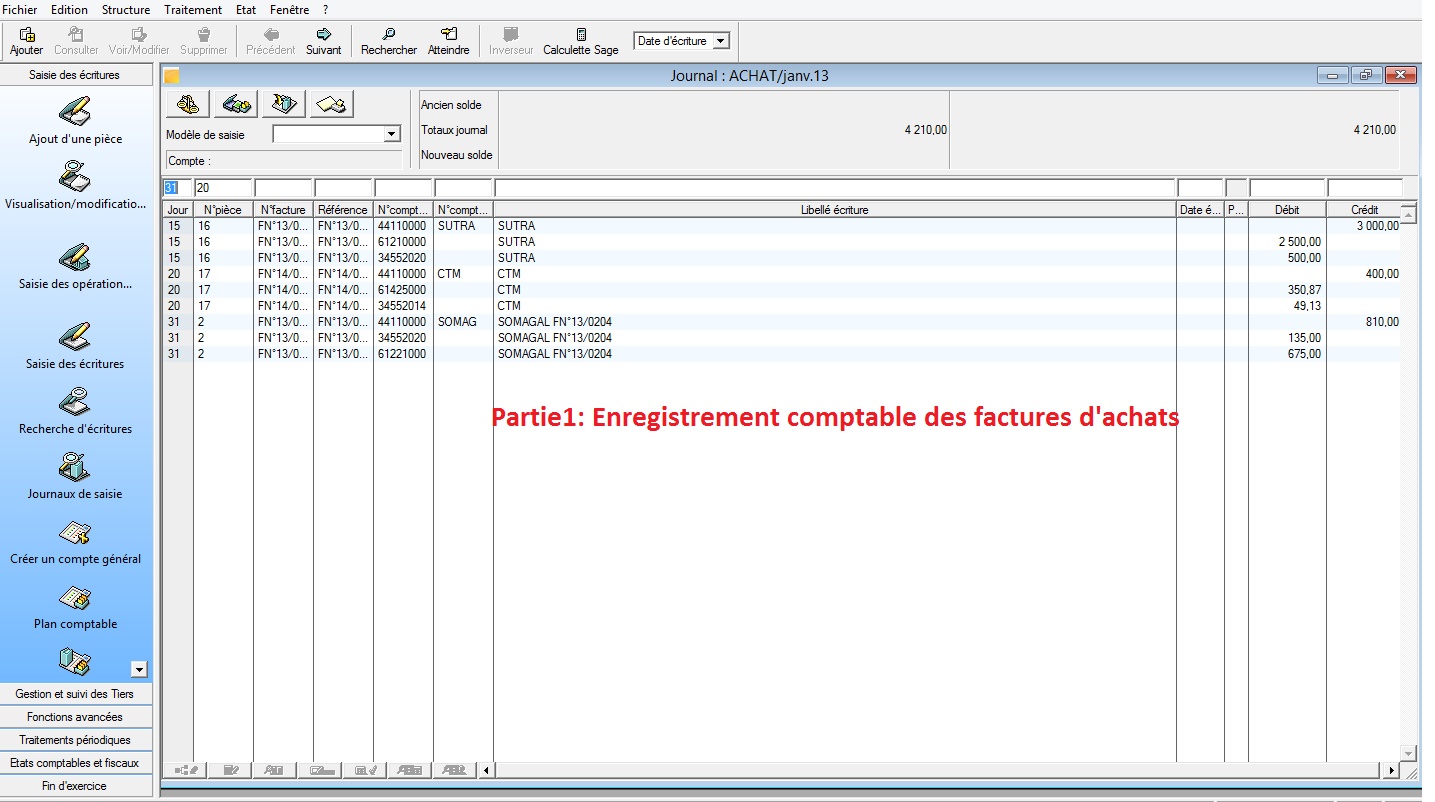The width and height of the screenshot is (1435, 802).
Task: Click the Suivant navigation icon
Action: (x=323, y=40)
